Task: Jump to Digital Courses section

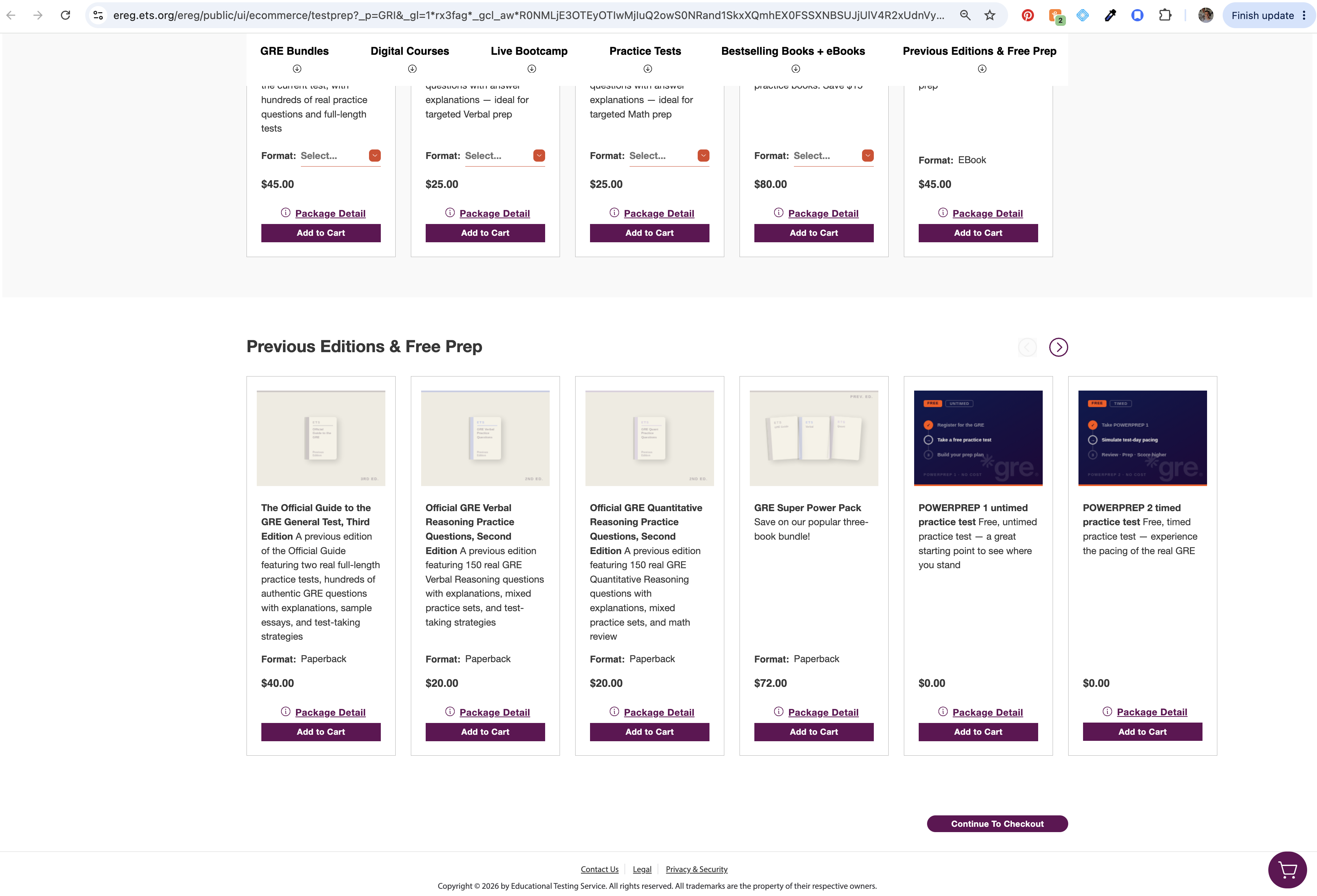Action: pos(410,51)
